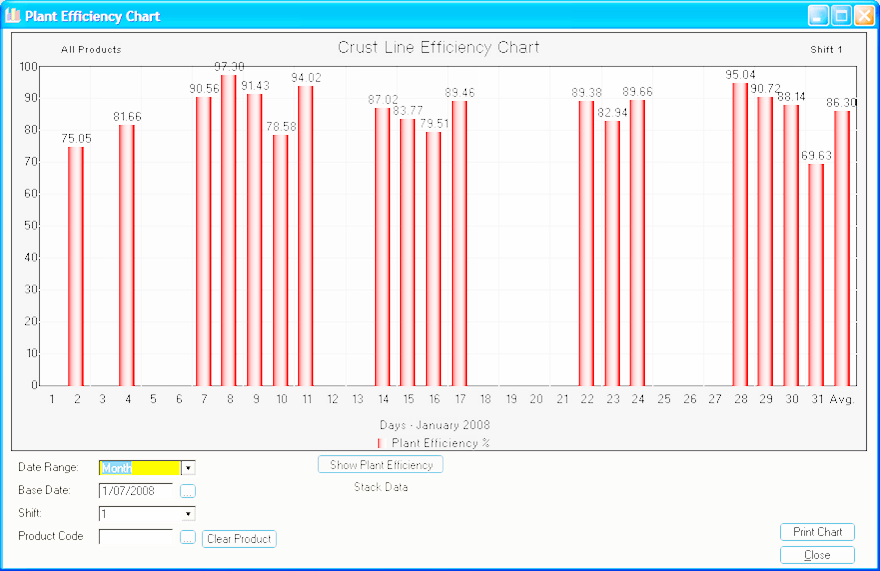Click the 90.72 value label
This screenshot has height=571, width=880.
[766, 89]
